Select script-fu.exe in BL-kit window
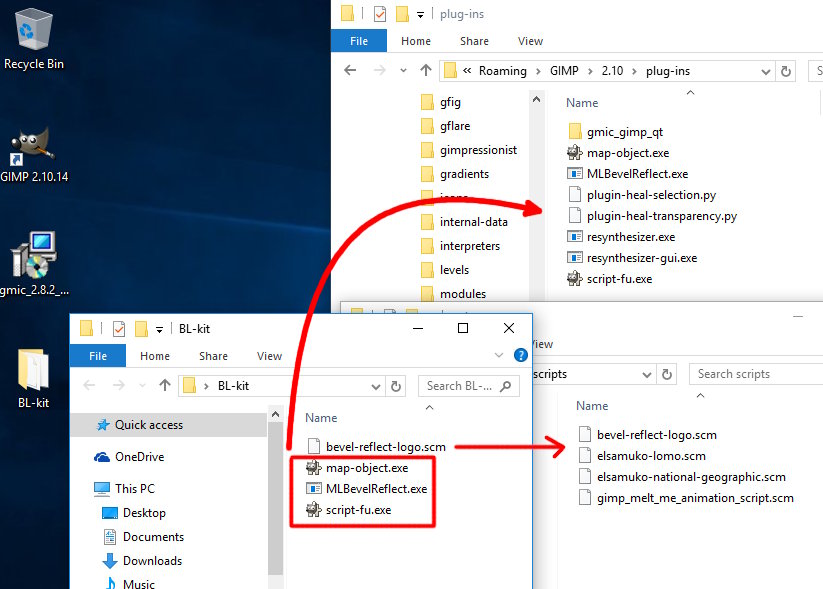The height and width of the screenshot is (589, 823). click(x=349, y=510)
